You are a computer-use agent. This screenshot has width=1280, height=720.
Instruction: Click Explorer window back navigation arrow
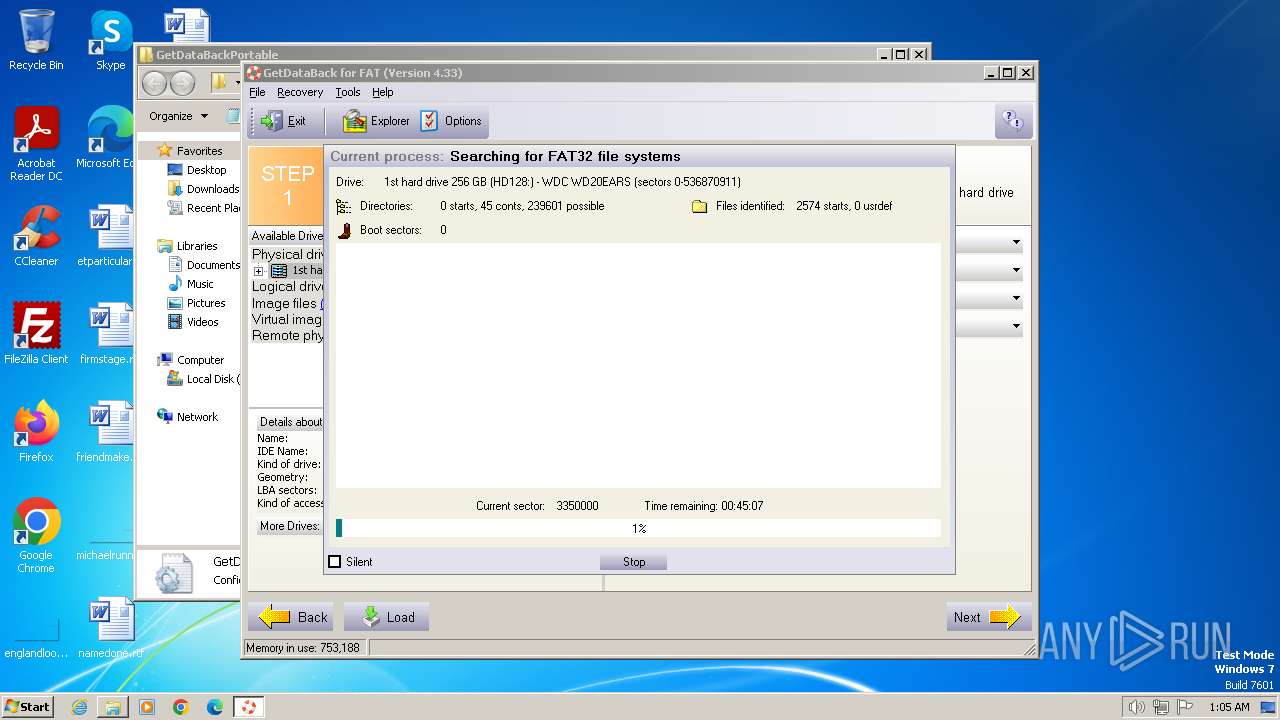155,83
